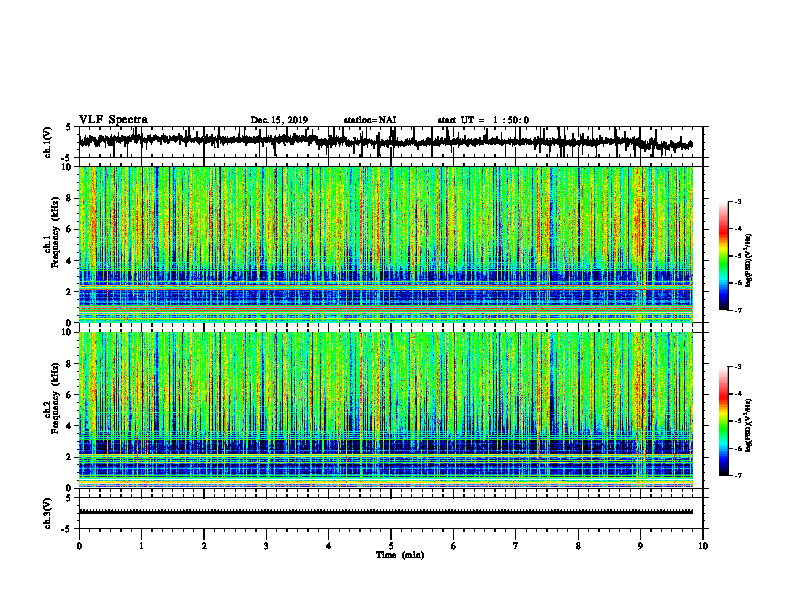Click the "VLF Spectra" plot title

coord(113,120)
